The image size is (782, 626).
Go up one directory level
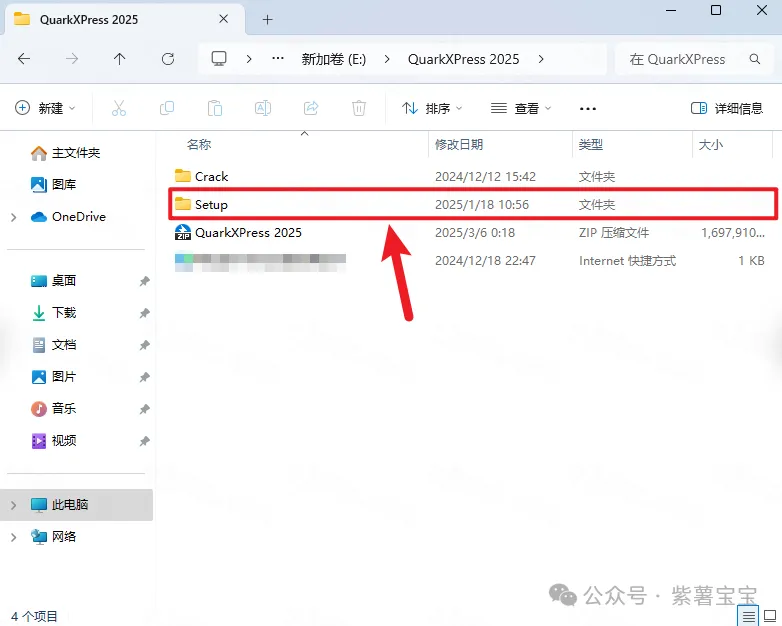(x=120, y=59)
